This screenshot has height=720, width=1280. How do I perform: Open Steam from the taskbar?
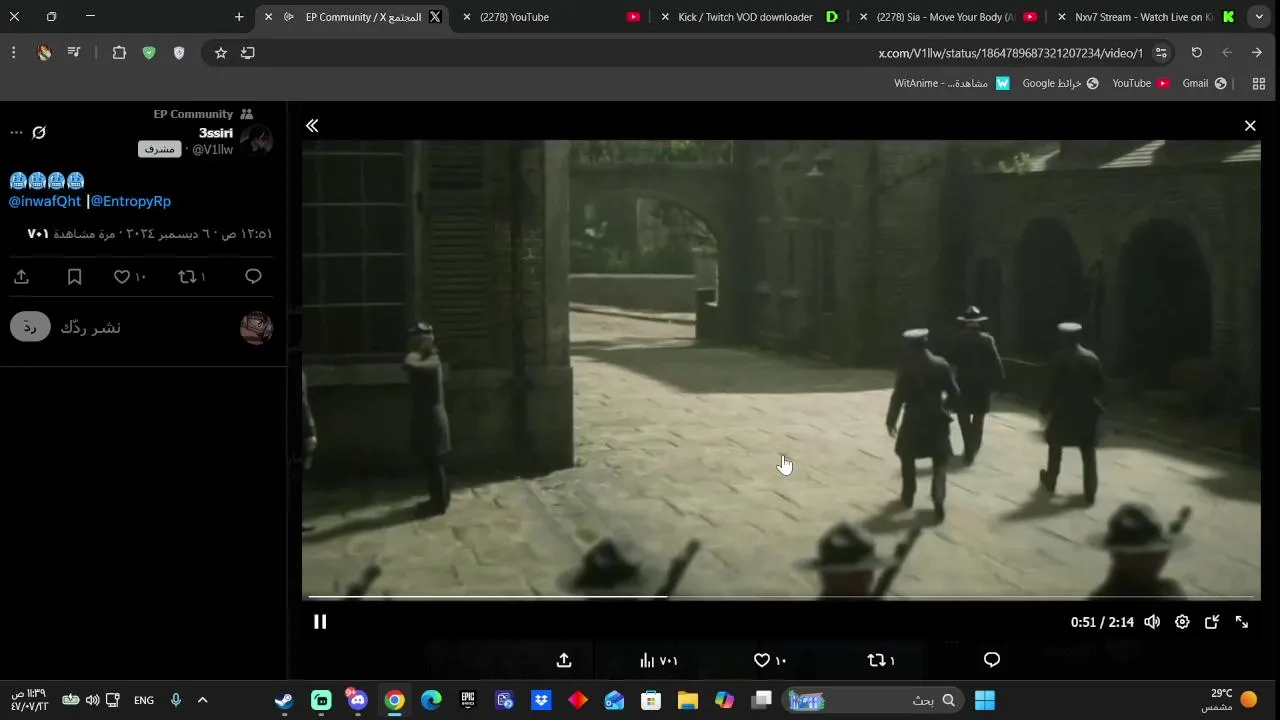(x=284, y=700)
